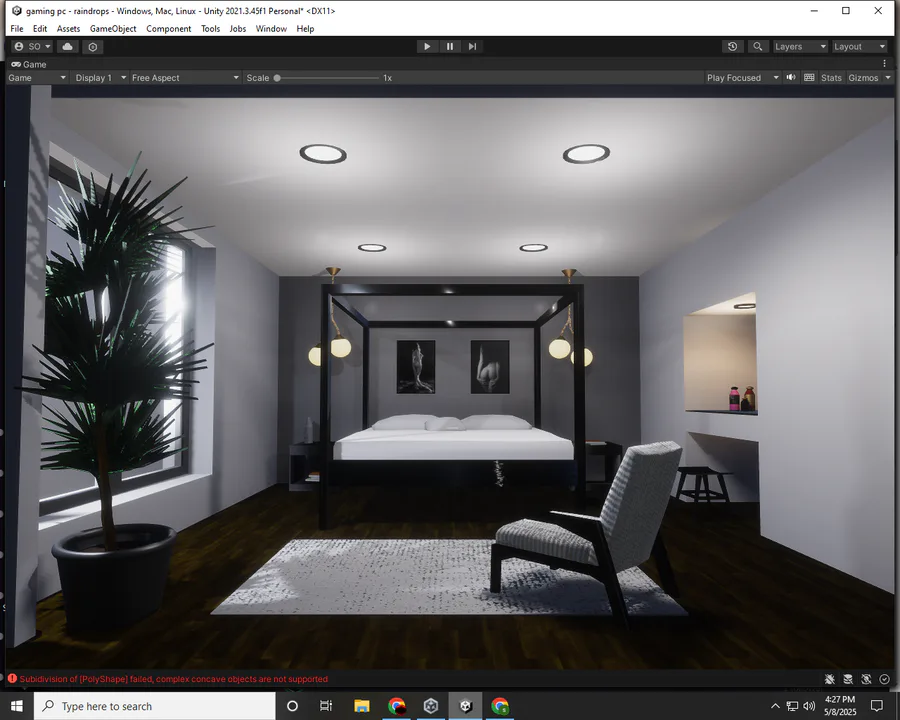Viewport: 900px width, 720px height.
Task: Open the Display 1 dropdown
Action: click(100, 78)
